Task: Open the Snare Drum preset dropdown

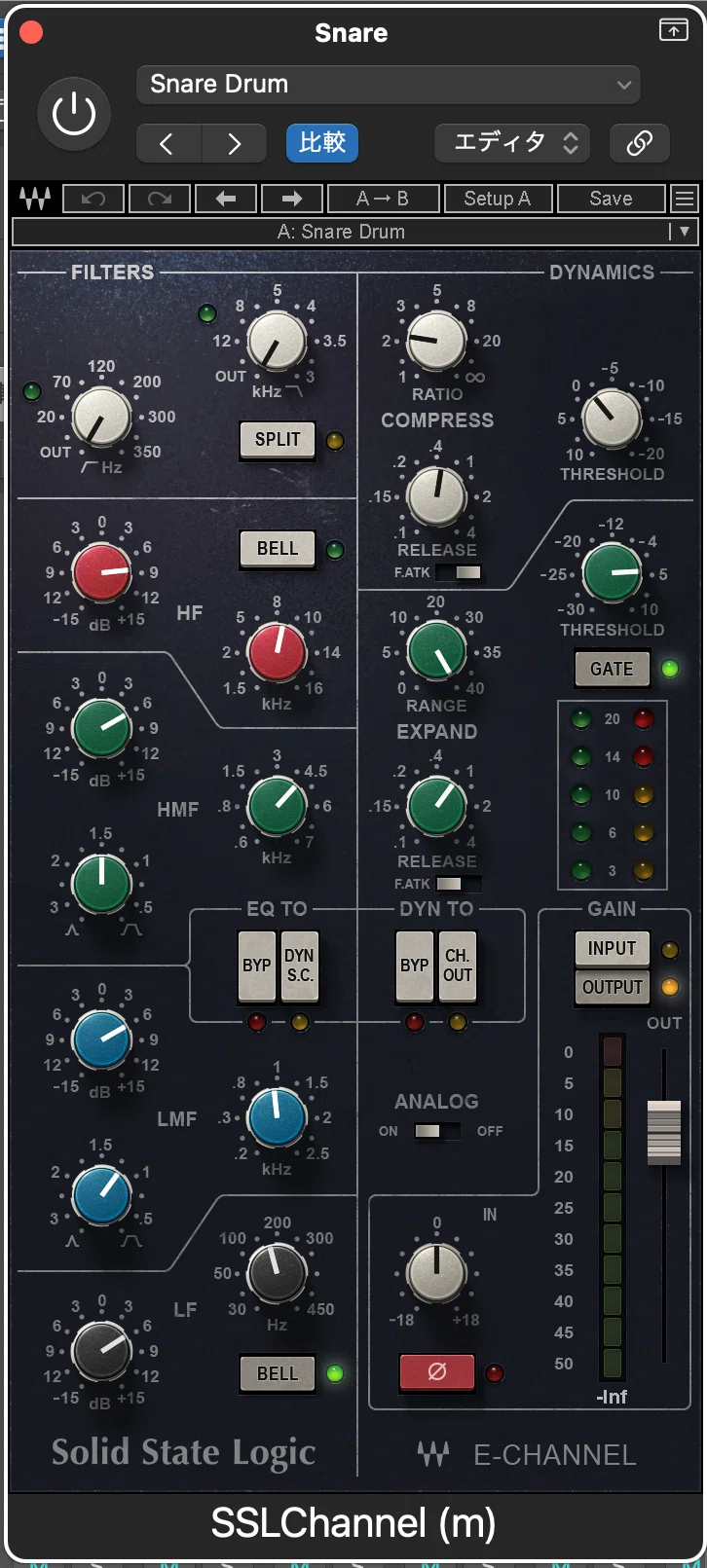Action: tap(389, 85)
